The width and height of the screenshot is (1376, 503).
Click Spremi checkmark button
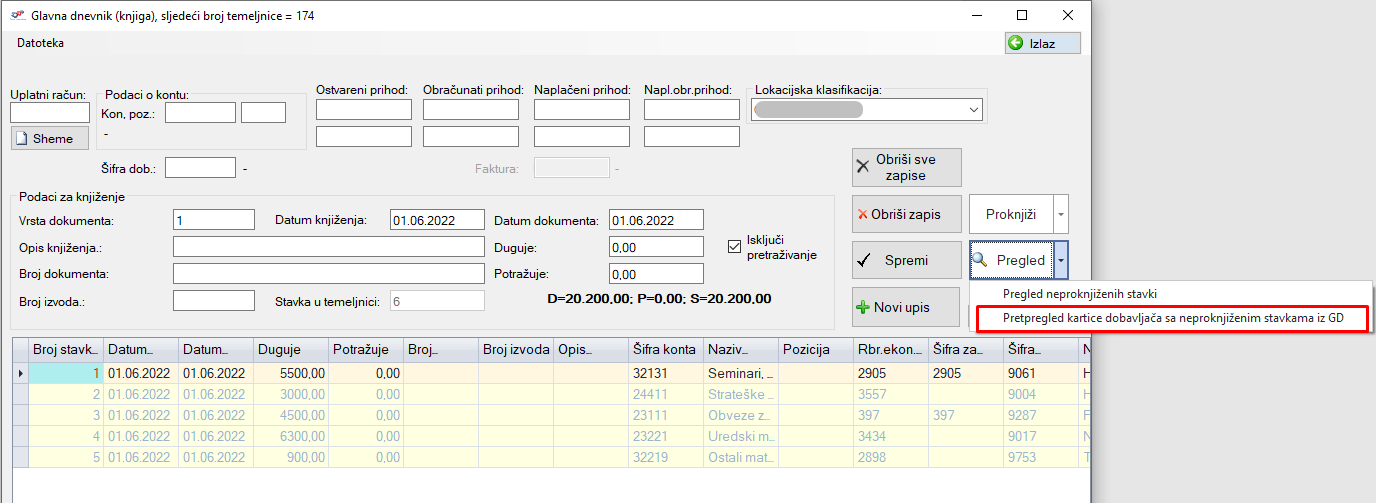click(x=906, y=260)
